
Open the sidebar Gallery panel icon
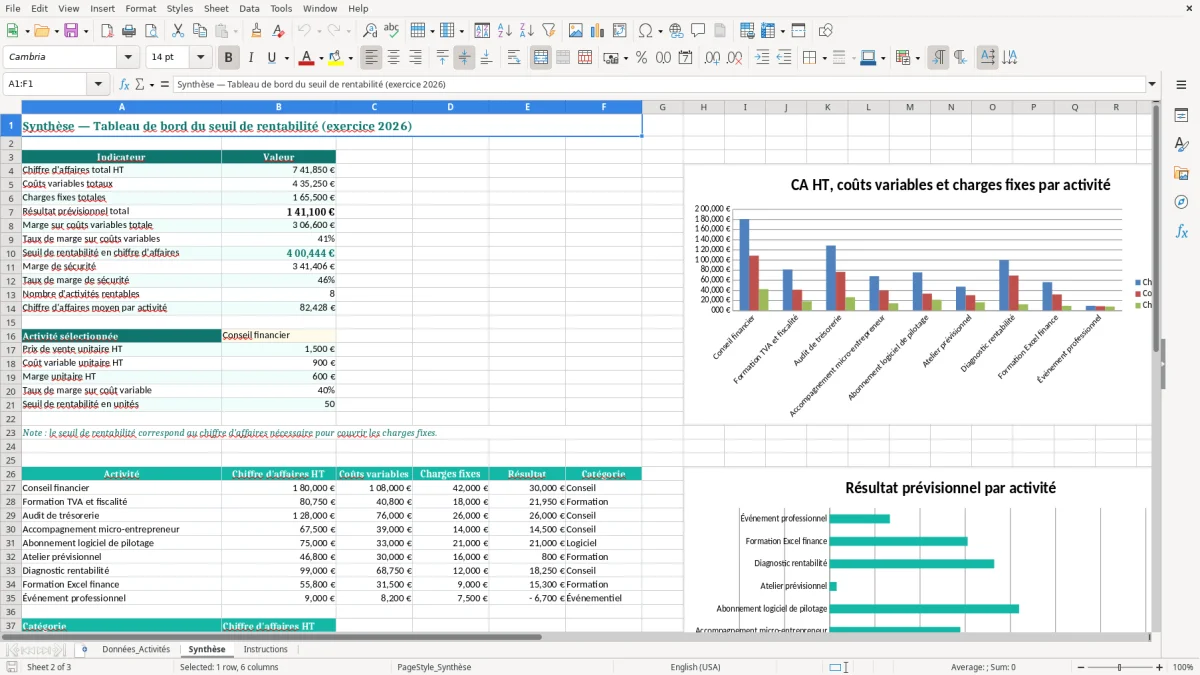click(1181, 174)
